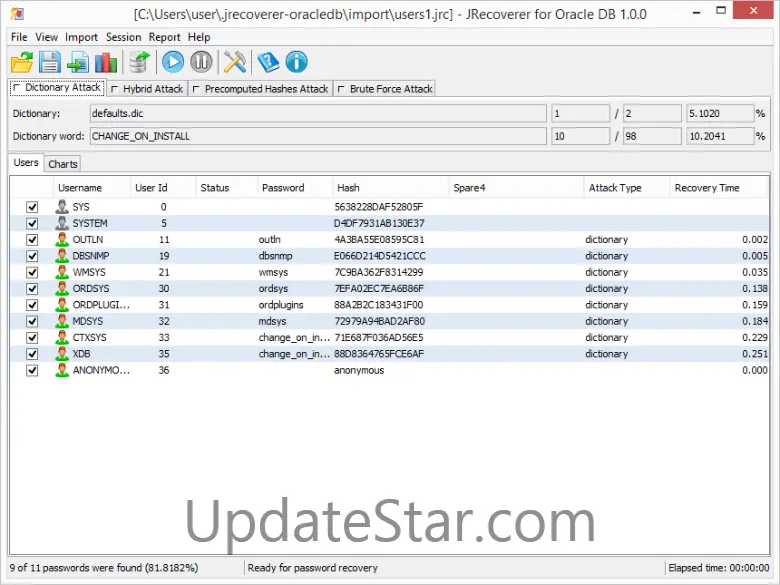780x585 pixels.
Task: Click the SYS user avatar icon
Action: [x=62, y=206]
